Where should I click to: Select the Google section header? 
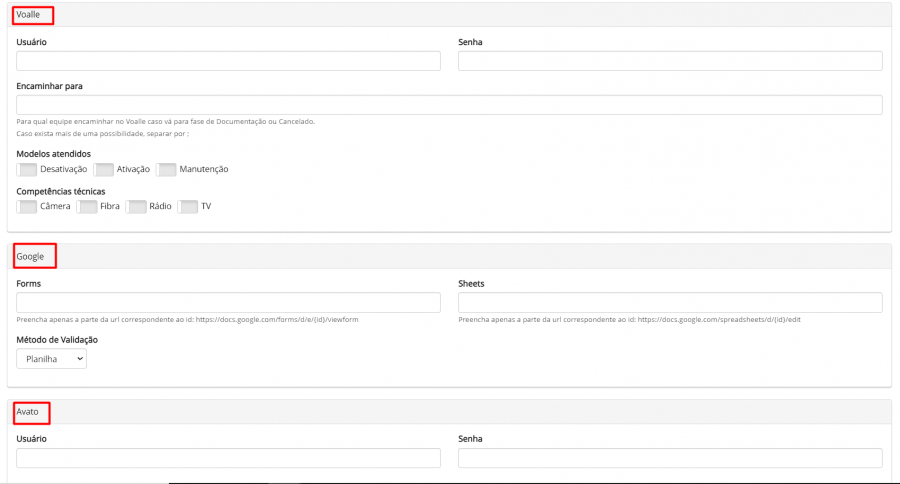point(32,256)
